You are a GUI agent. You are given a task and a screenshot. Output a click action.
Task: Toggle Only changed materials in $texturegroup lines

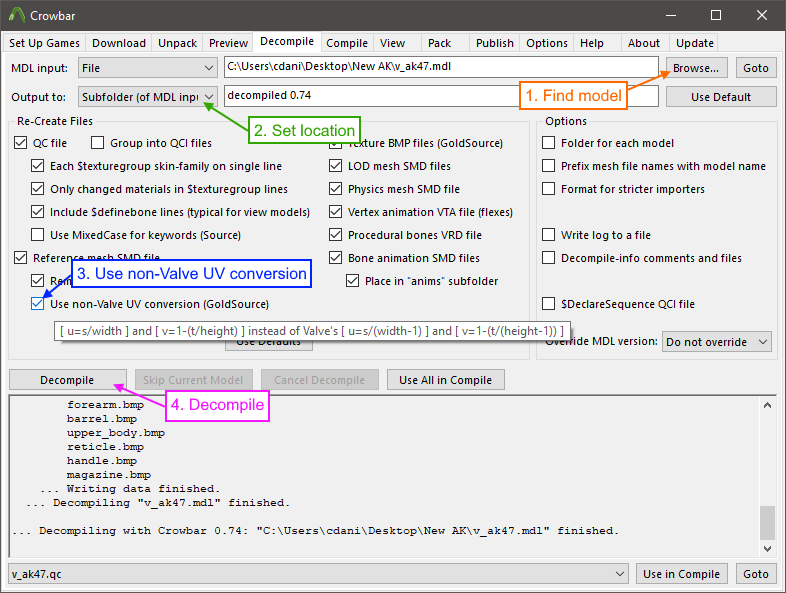[38, 189]
